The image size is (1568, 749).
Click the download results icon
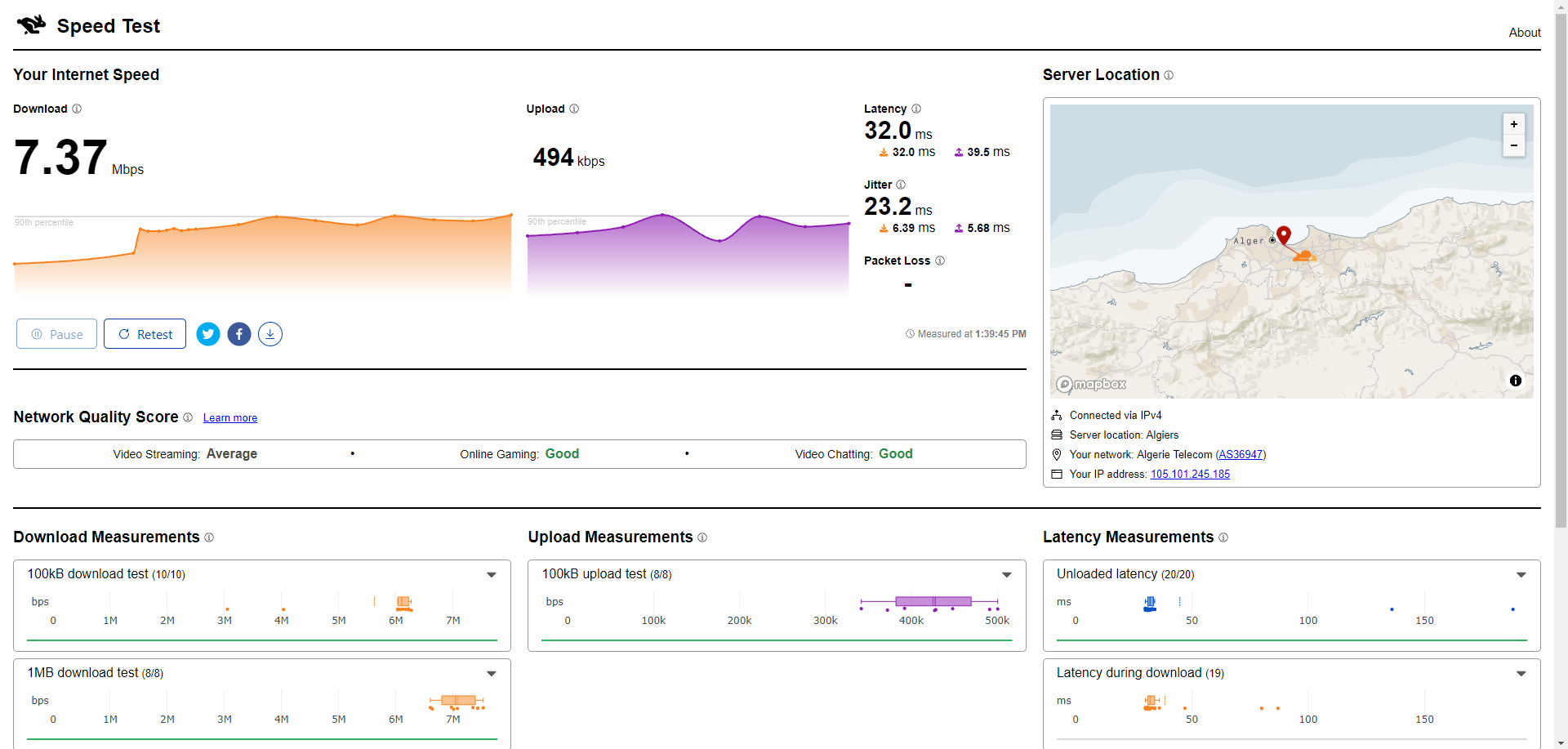point(270,334)
